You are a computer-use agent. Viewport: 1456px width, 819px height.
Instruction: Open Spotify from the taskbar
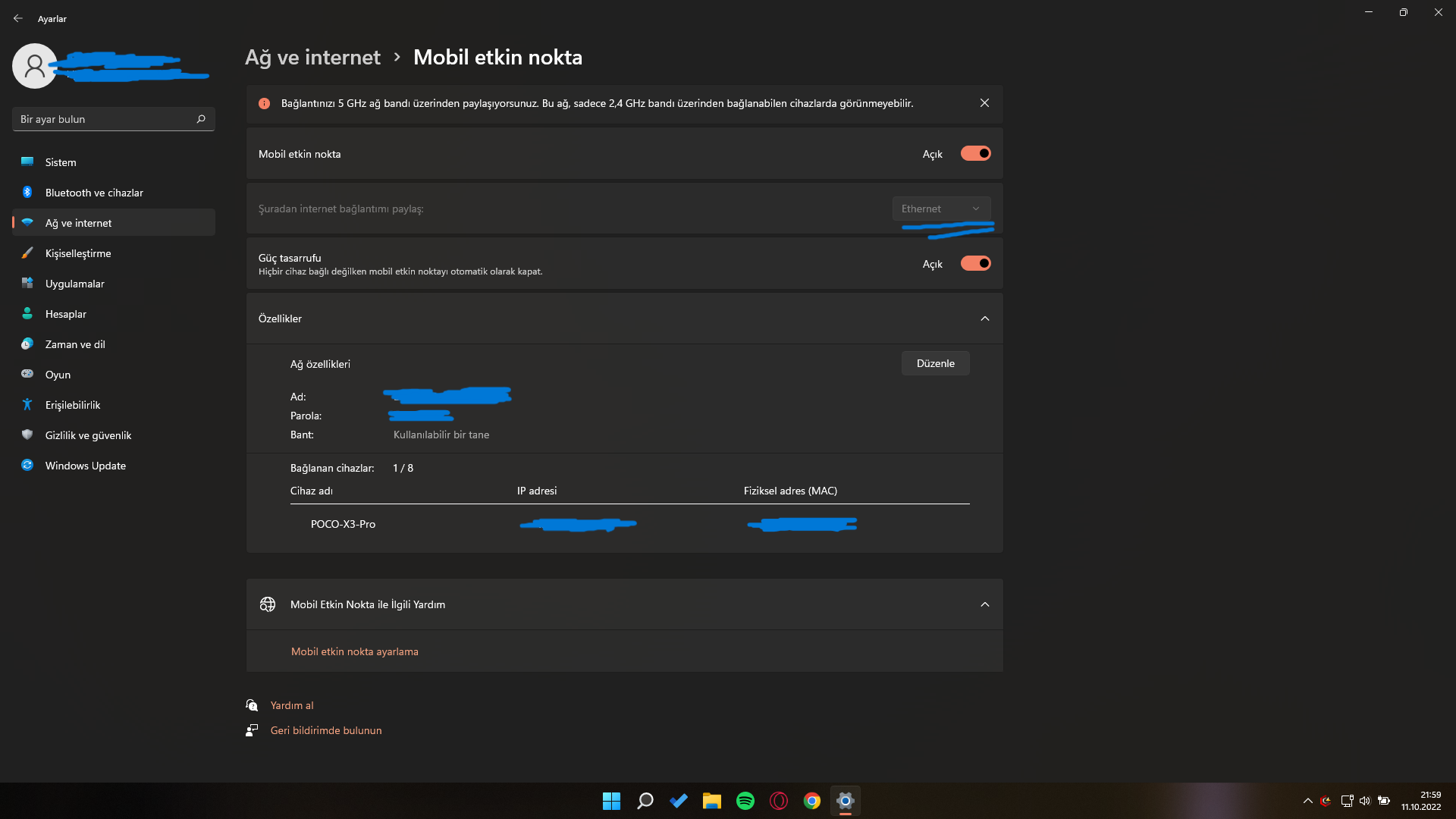(745, 801)
